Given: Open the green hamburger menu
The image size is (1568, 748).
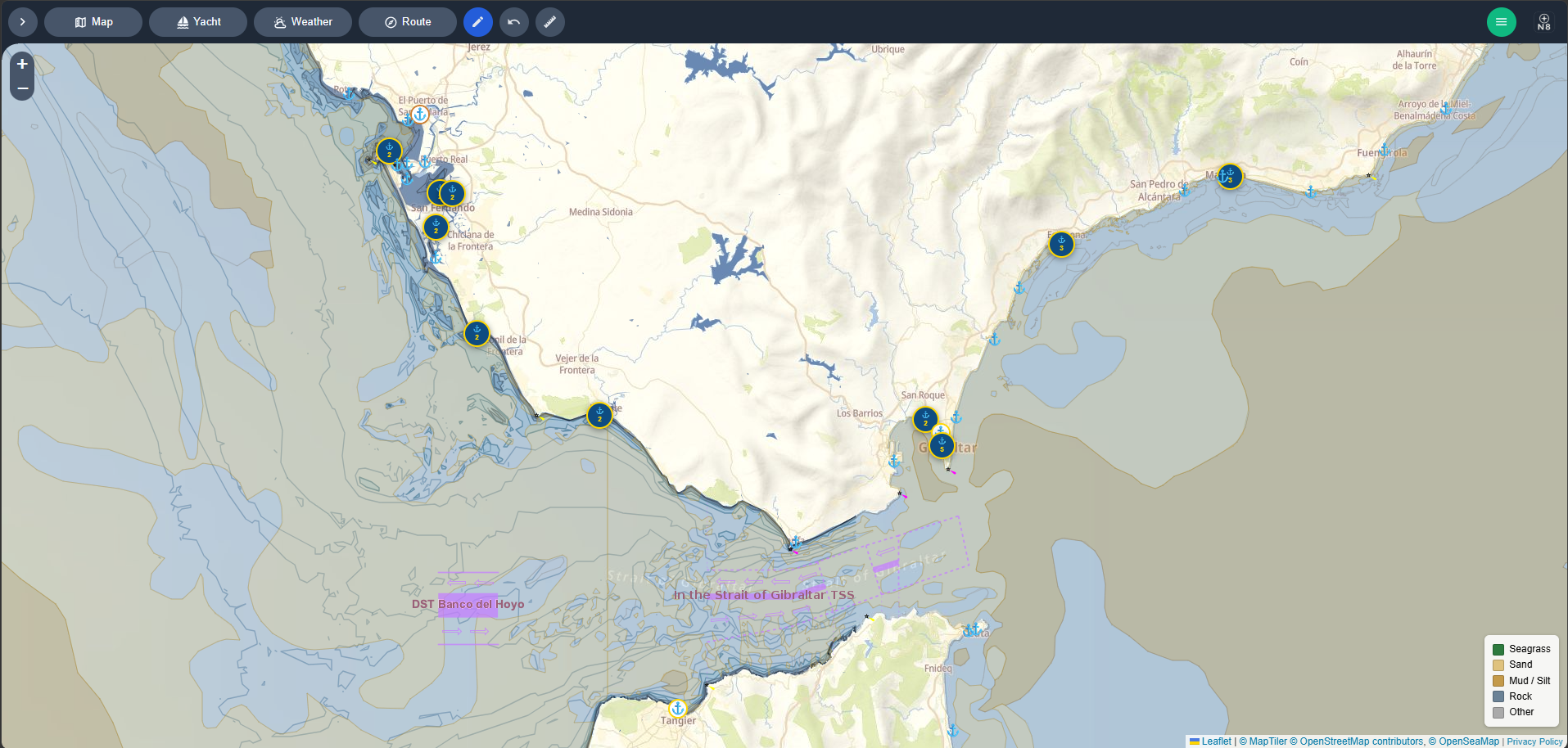Looking at the screenshot, I should point(1502,22).
